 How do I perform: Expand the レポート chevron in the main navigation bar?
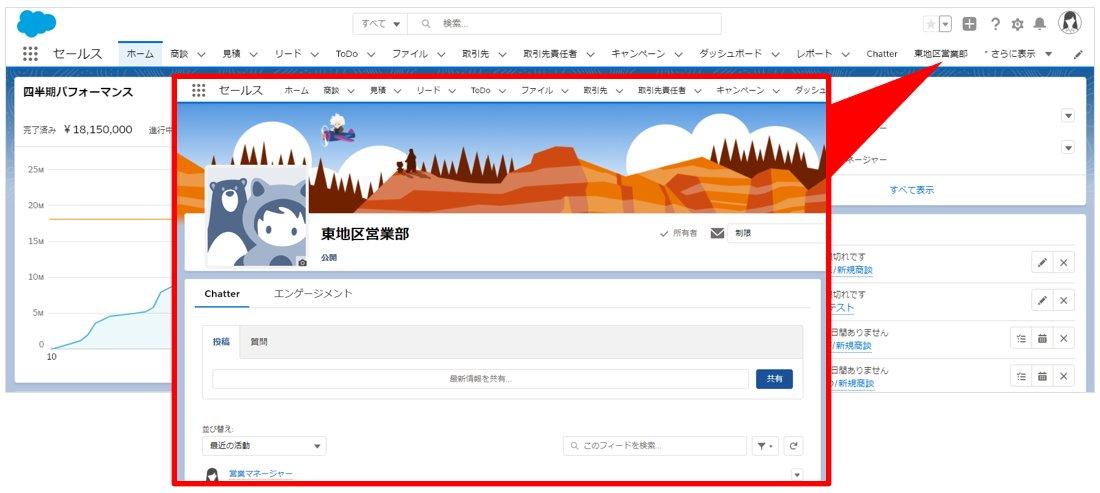pos(845,54)
